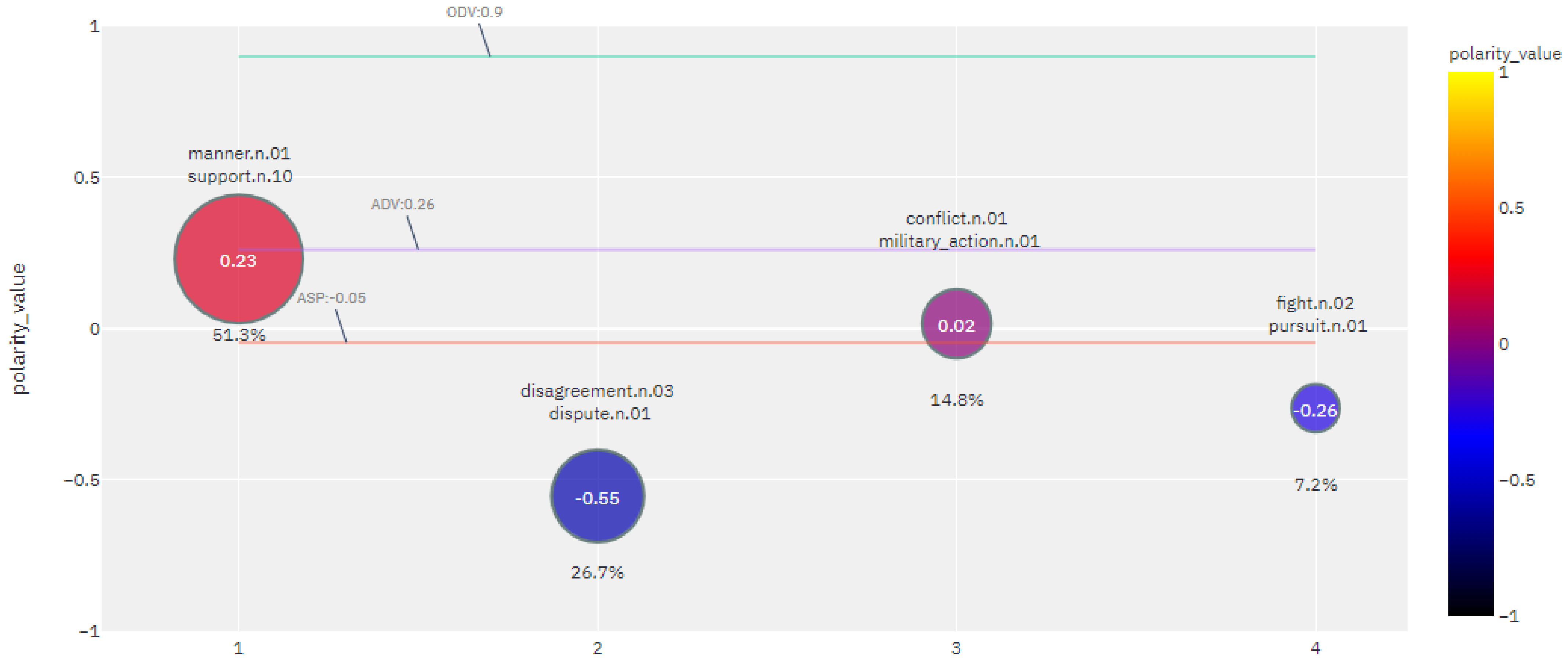Viewport: 1568px width, 667px height.
Task: Click the disagreement.n.03 text label
Action: click(x=597, y=391)
